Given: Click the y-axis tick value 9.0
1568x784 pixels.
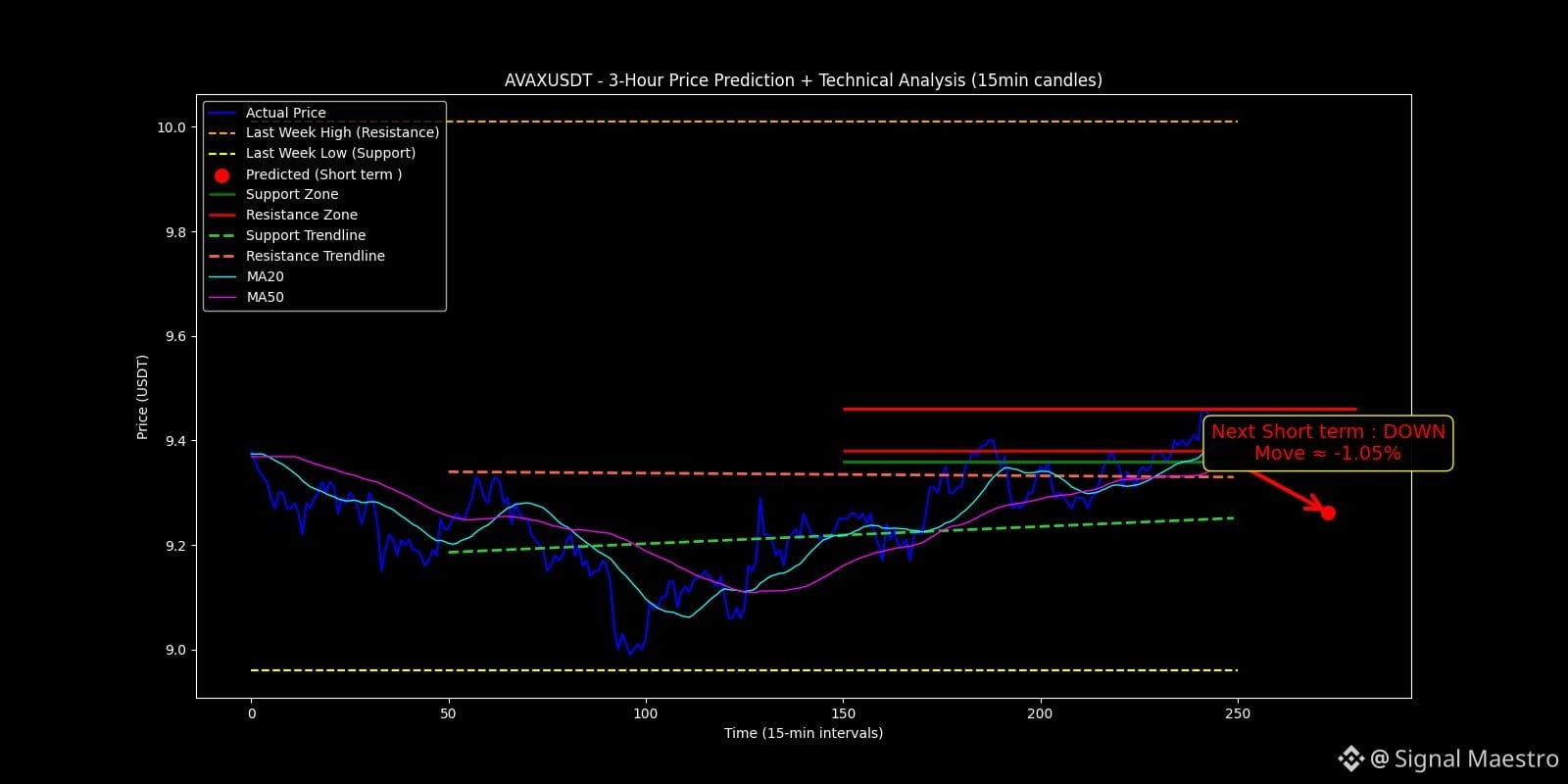Looking at the screenshot, I should 174,650.
